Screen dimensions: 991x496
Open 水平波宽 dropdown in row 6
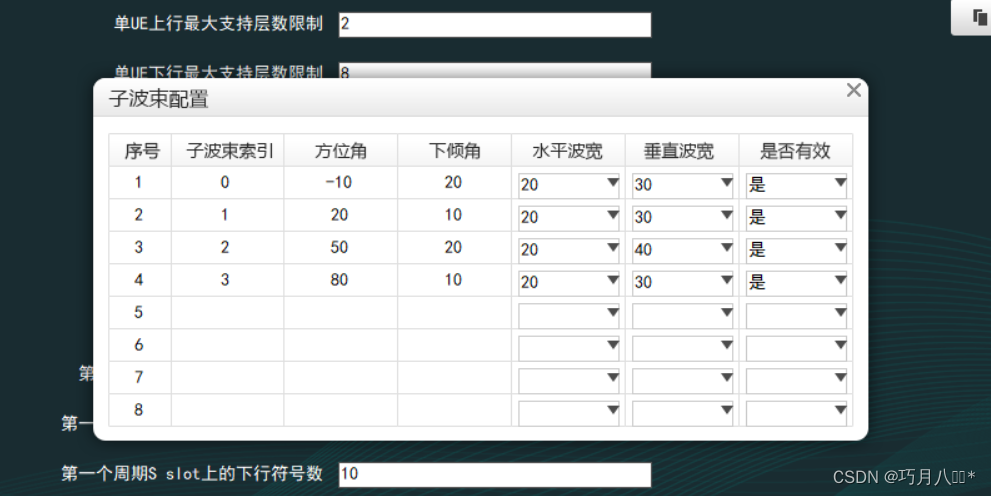[568, 347]
